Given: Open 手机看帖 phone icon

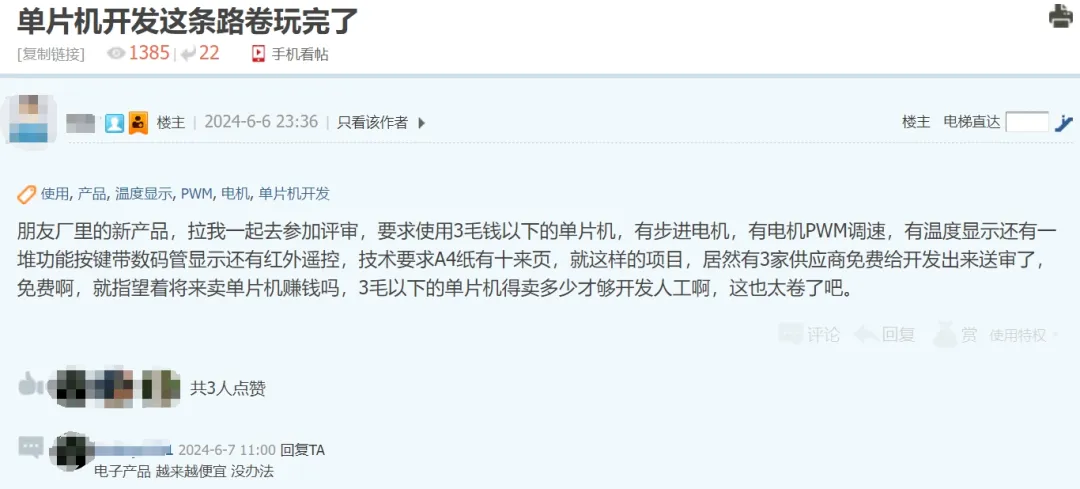Looking at the screenshot, I should [x=258, y=54].
